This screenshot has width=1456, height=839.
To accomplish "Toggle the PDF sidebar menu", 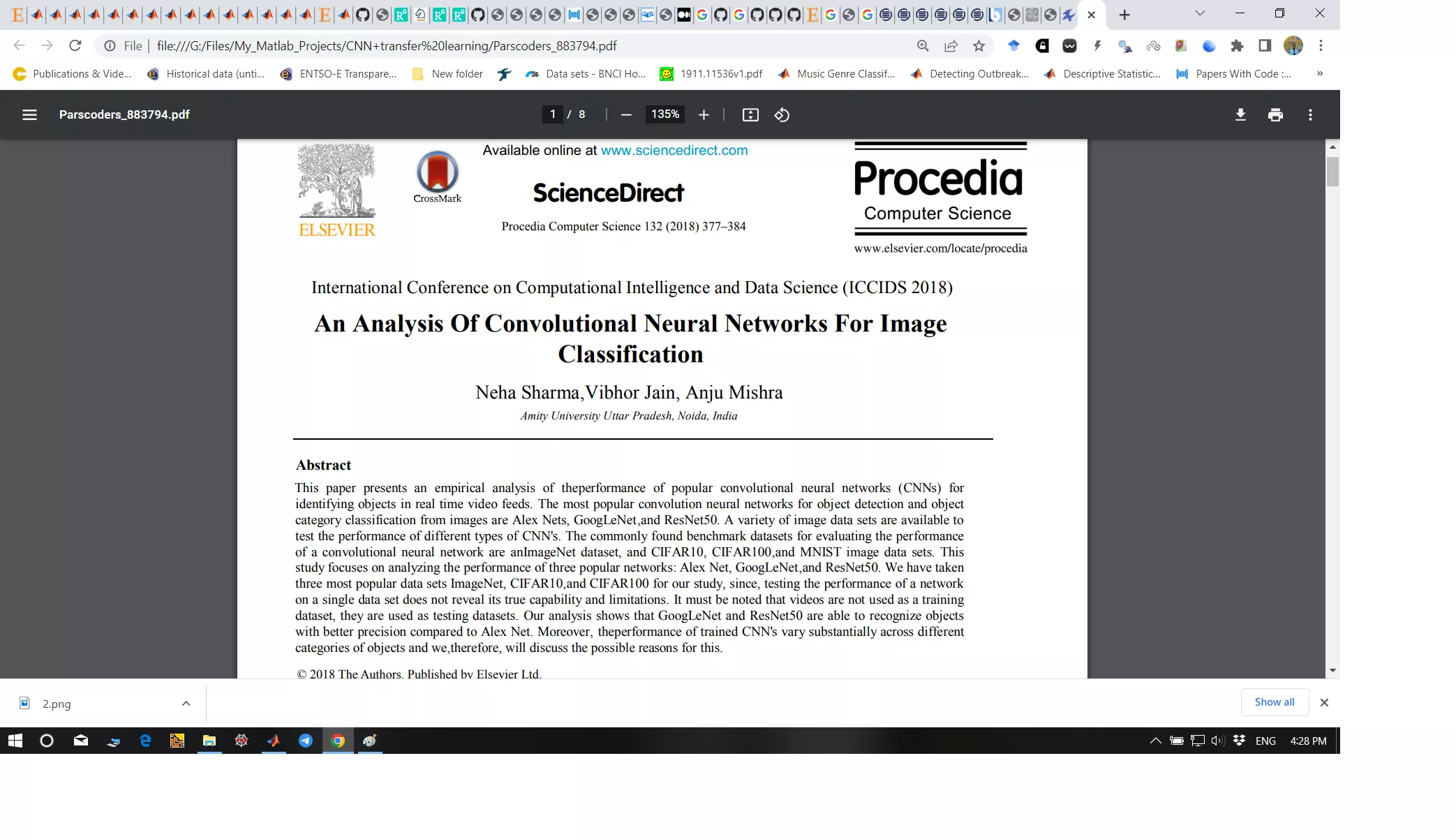I will pos(29,114).
